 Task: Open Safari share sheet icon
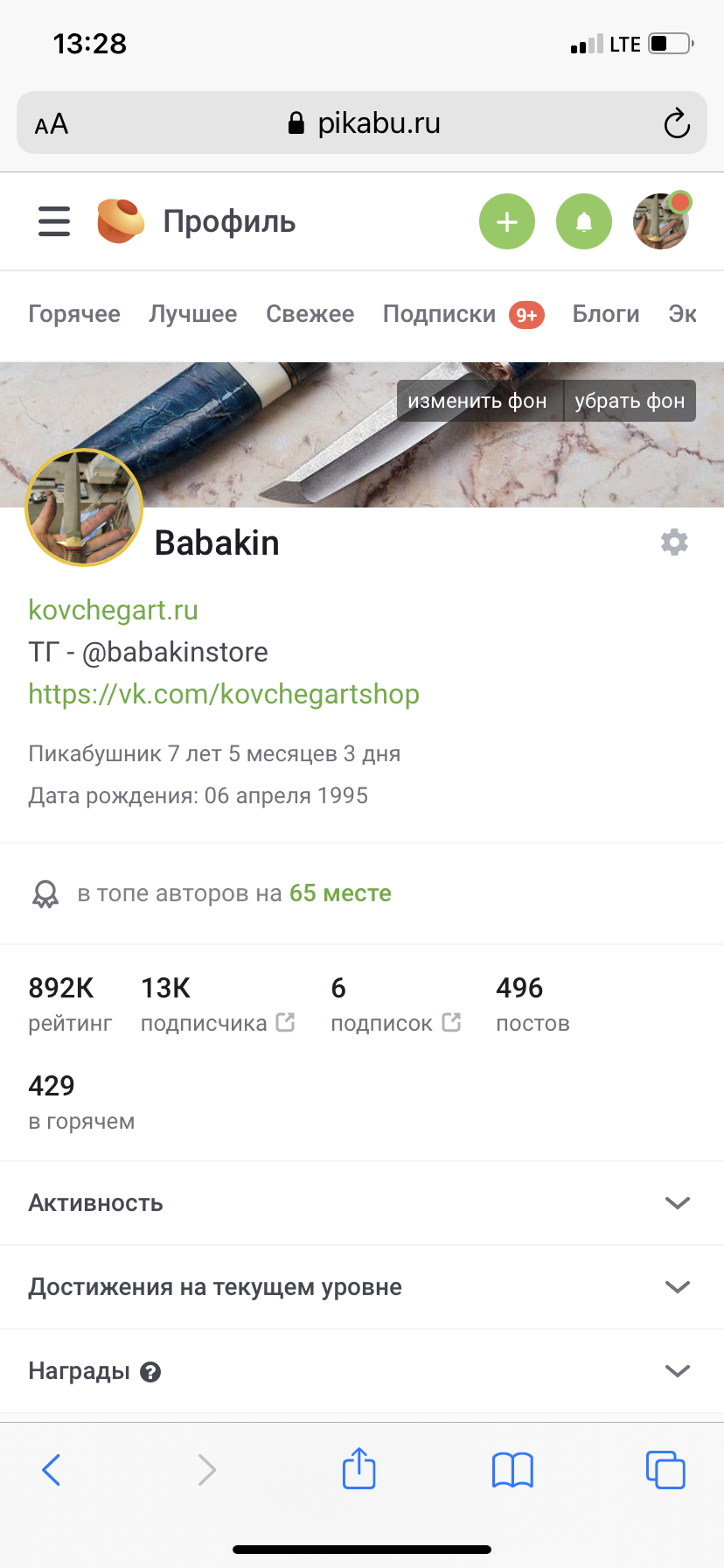click(x=359, y=1469)
